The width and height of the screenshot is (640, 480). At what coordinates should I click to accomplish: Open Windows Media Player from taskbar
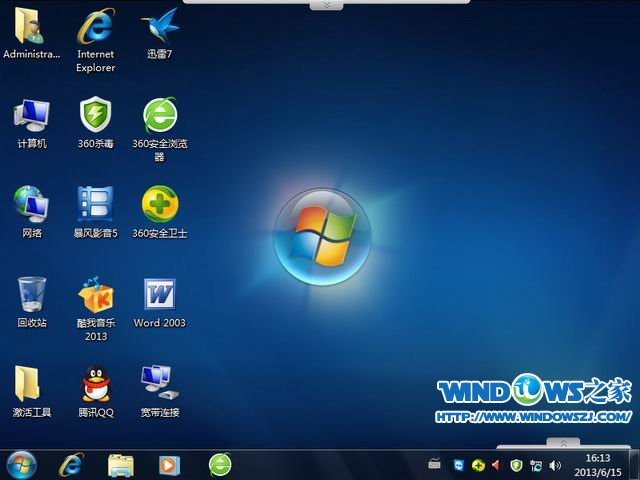click(x=169, y=464)
